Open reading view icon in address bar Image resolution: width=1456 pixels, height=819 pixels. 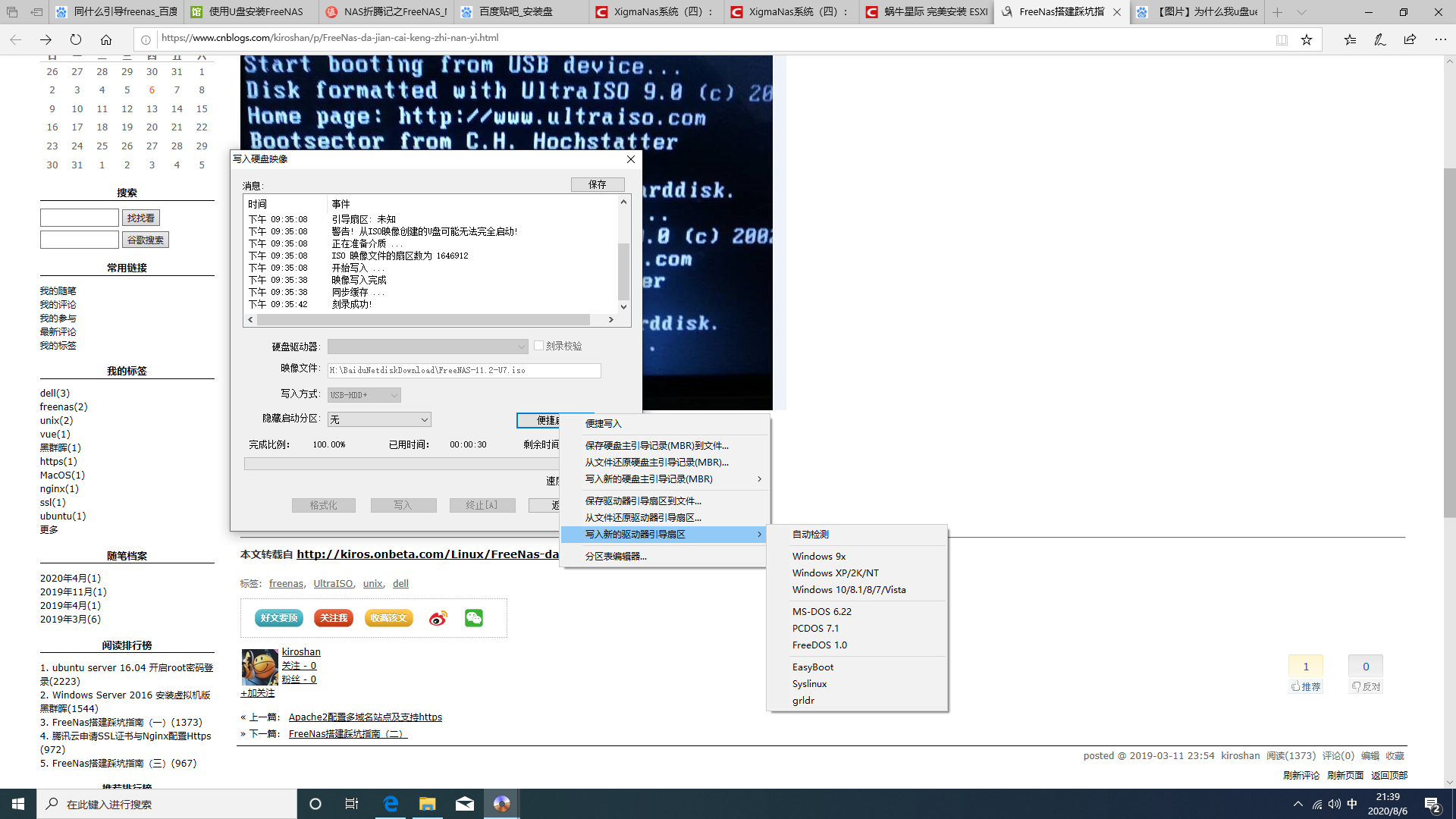[x=1282, y=39]
